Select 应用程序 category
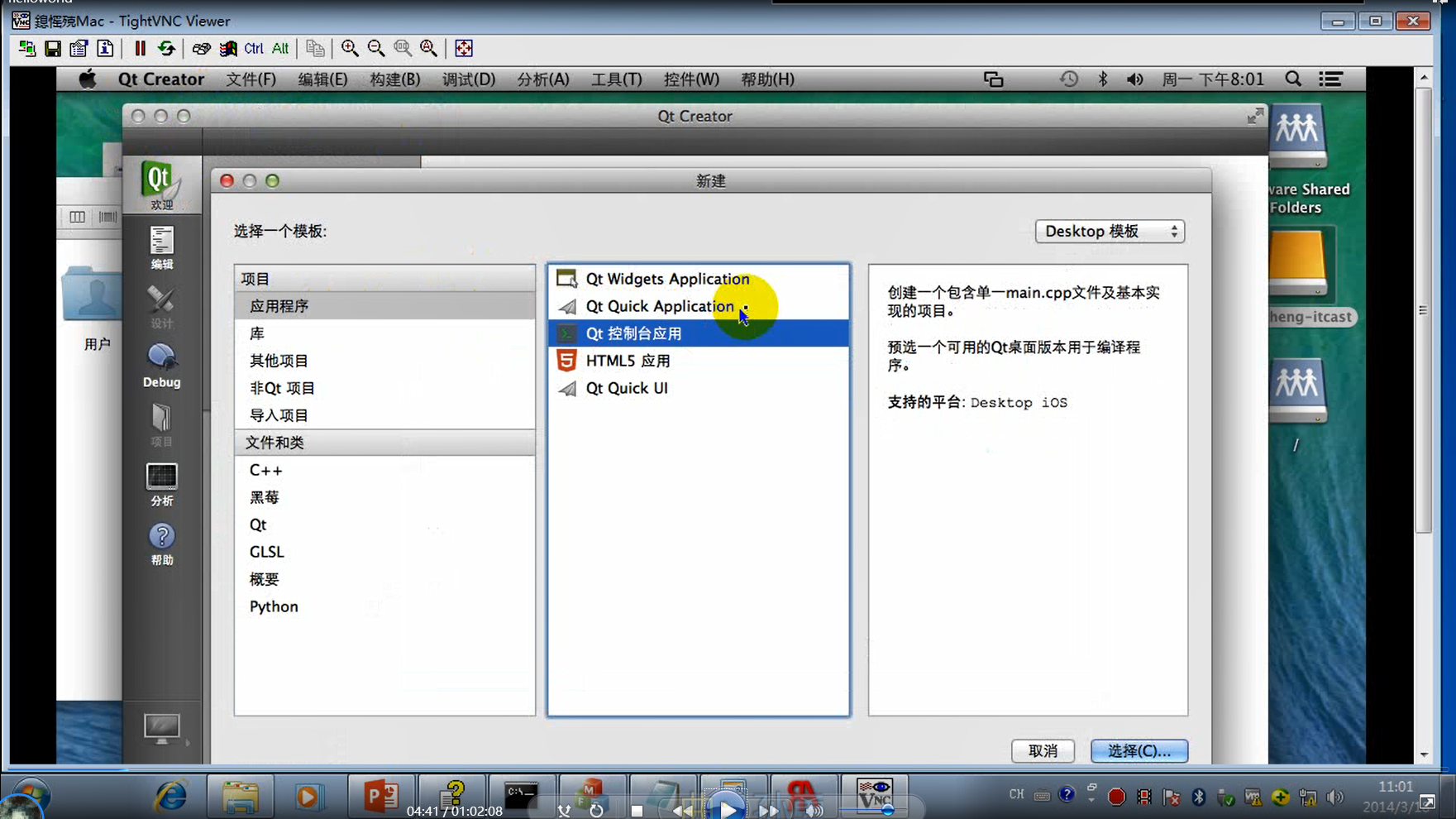Viewport: 1456px width, 819px height. click(x=384, y=306)
